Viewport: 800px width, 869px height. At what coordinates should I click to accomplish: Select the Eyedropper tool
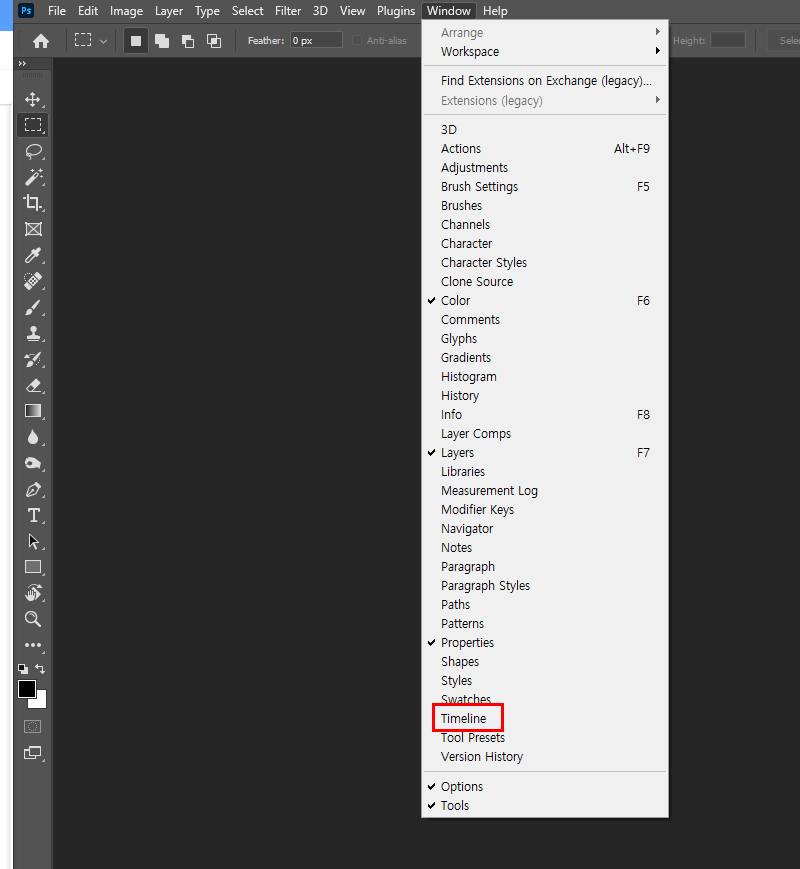(x=33, y=255)
